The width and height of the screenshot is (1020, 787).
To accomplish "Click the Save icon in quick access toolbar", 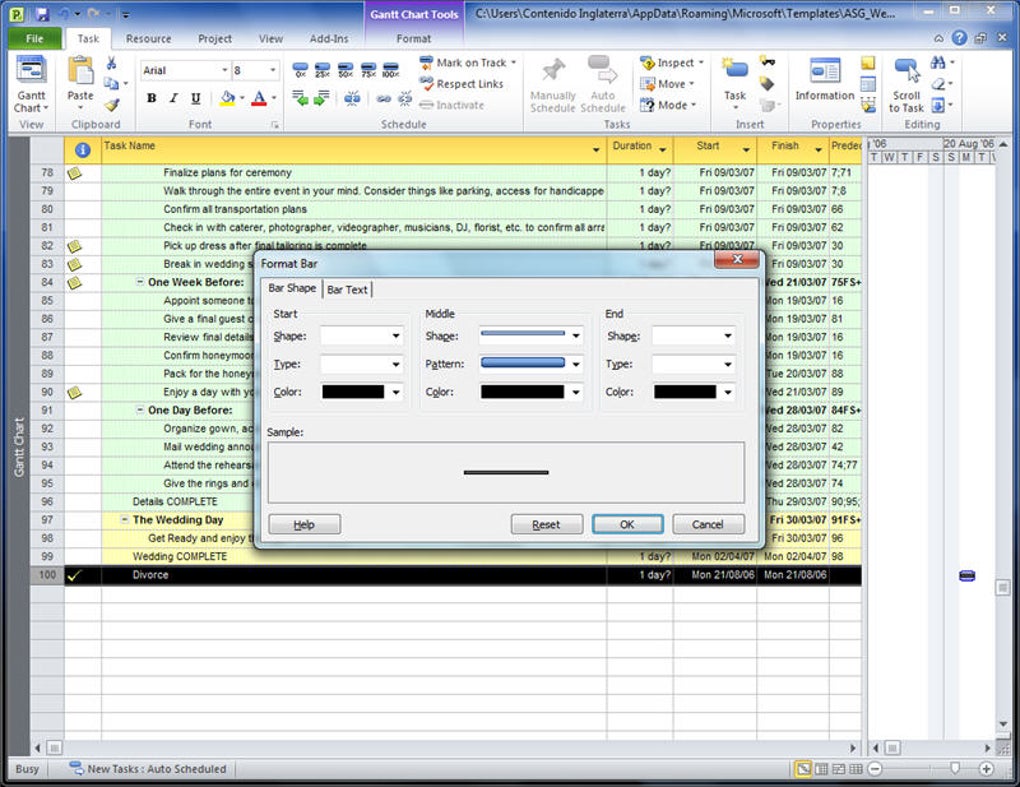I will [x=42, y=14].
